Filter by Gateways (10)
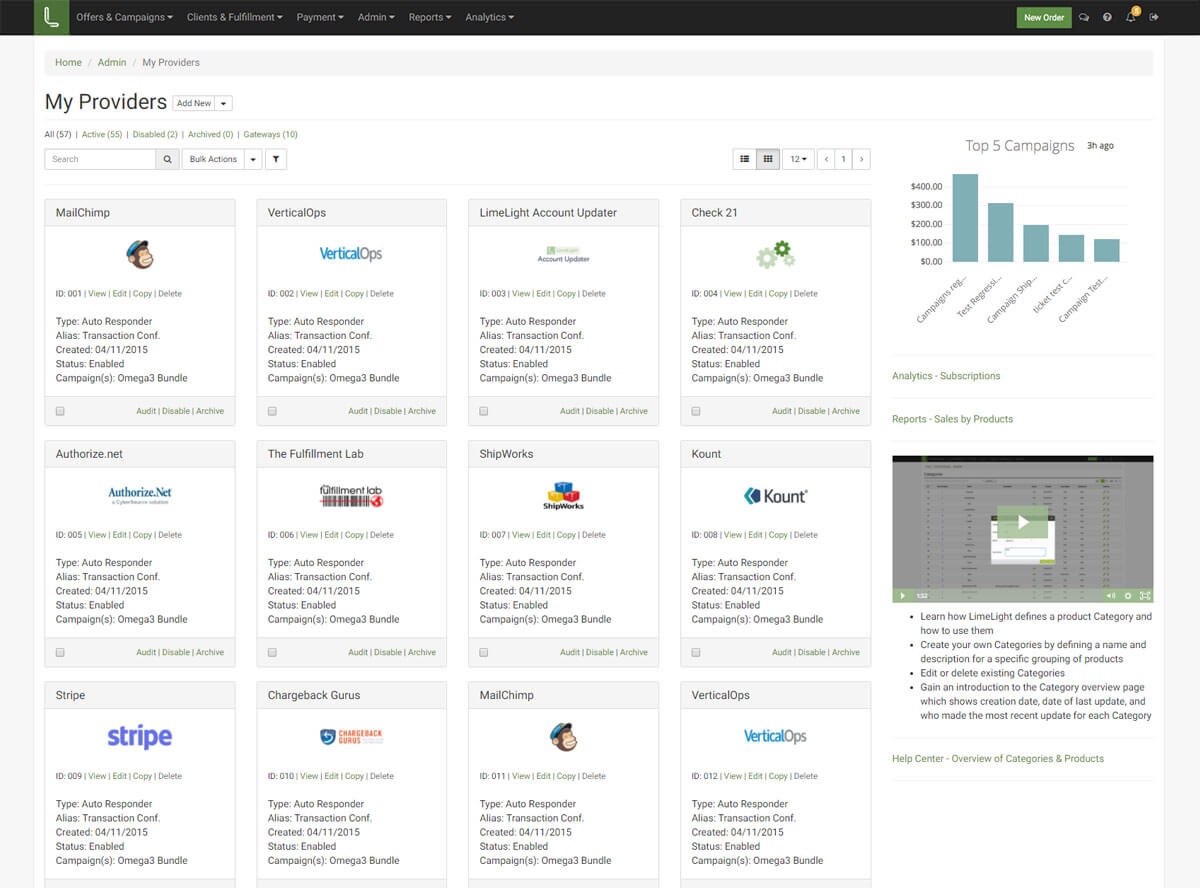 click(x=270, y=134)
